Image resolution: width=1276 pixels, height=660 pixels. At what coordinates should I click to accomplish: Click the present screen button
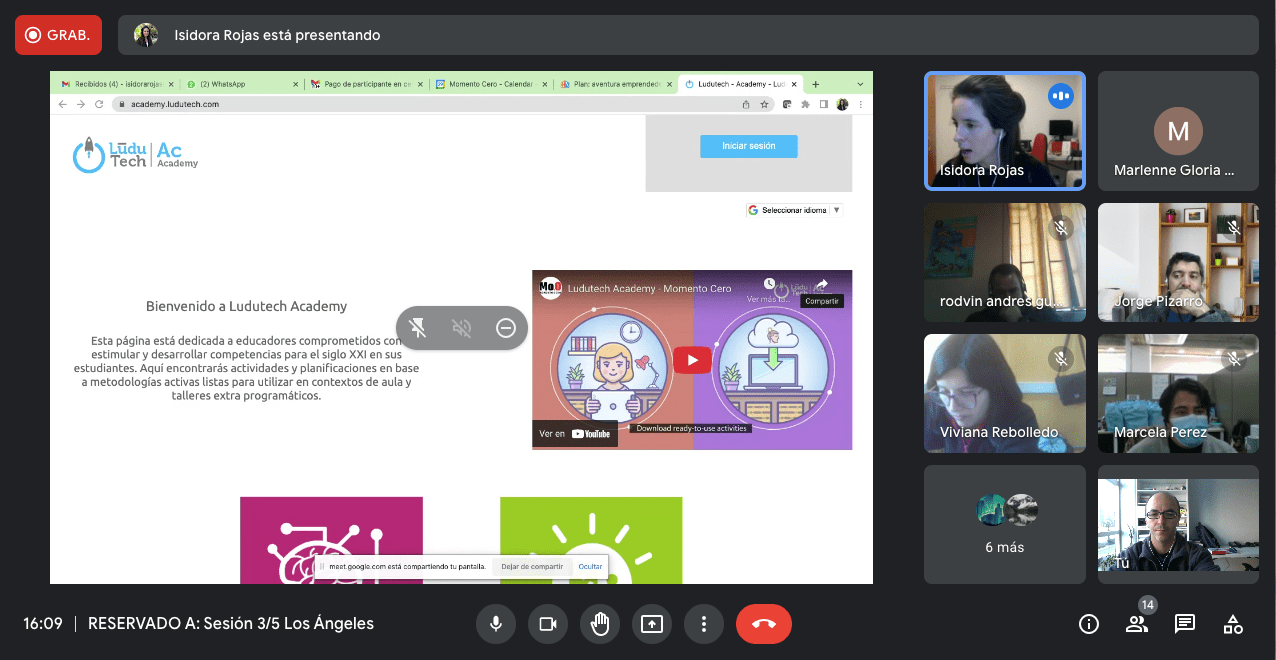(x=652, y=624)
